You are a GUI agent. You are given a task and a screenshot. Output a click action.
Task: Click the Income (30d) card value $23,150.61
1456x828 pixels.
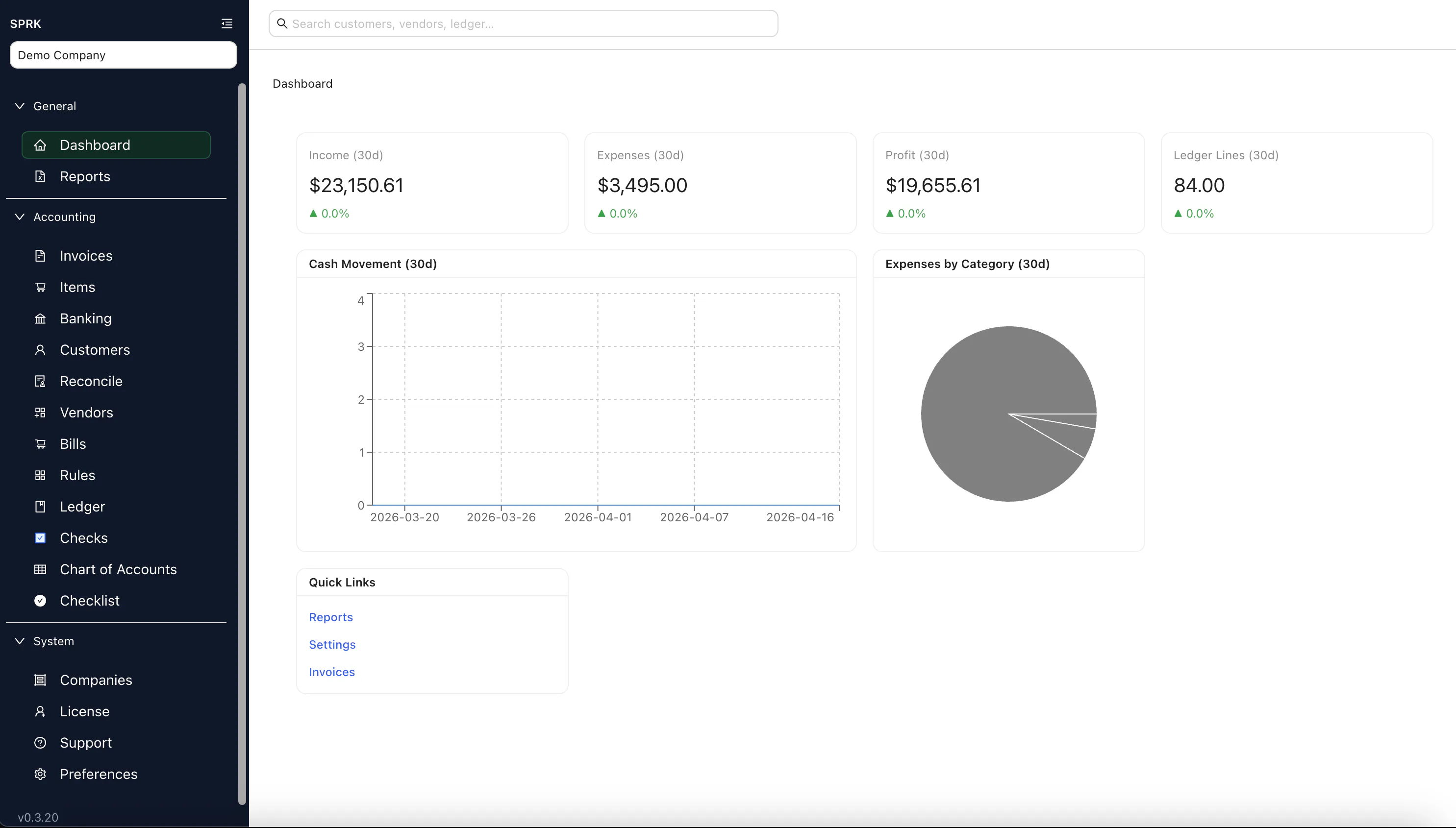coord(356,185)
